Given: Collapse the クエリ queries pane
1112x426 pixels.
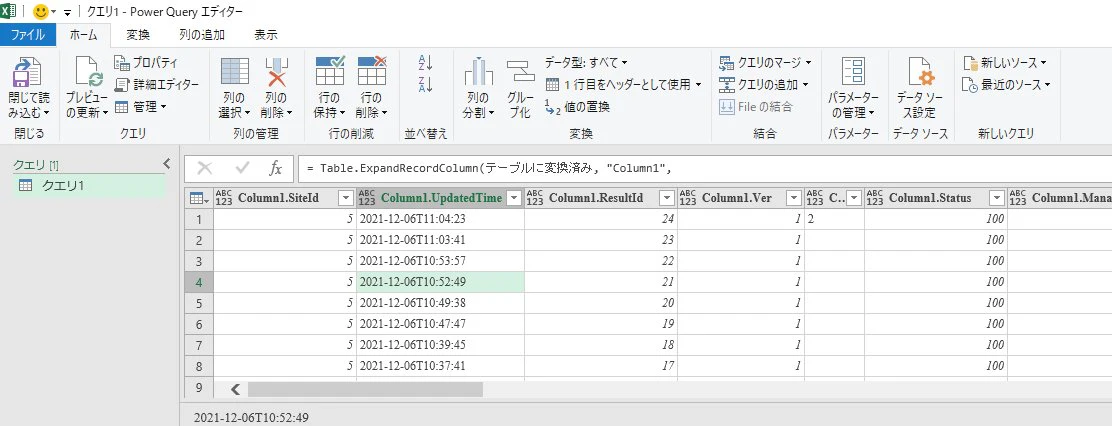Looking at the screenshot, I should tap(167, 164).
